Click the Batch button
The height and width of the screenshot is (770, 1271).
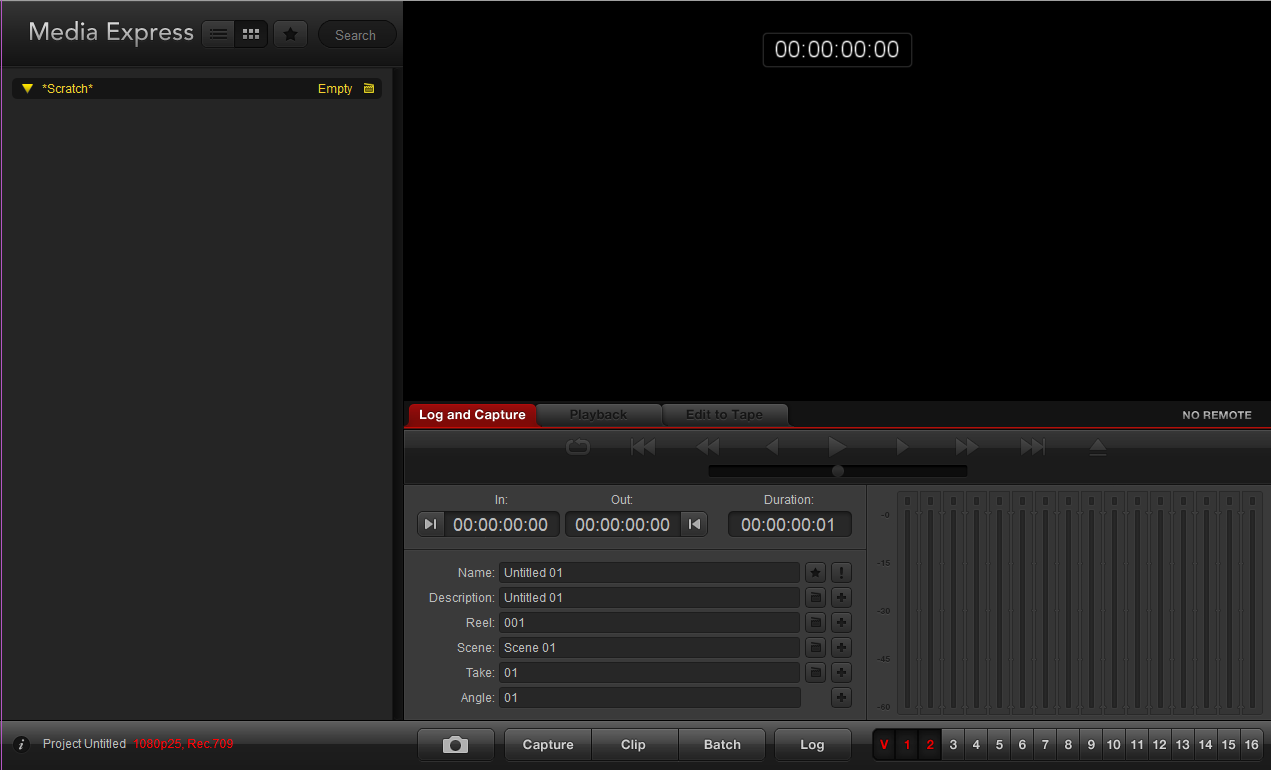click(722, 745)
